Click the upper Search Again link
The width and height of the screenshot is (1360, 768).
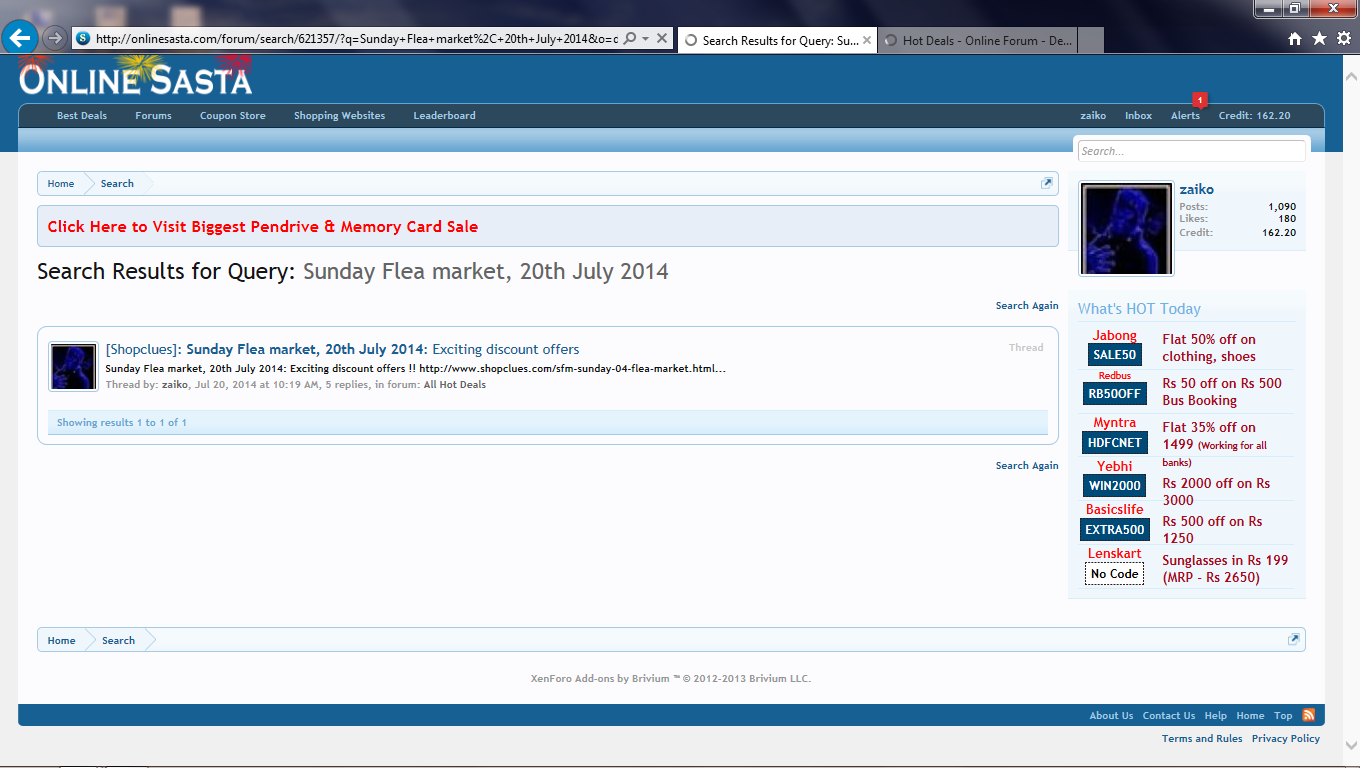pyautogui.click(x=1027, y=306)
